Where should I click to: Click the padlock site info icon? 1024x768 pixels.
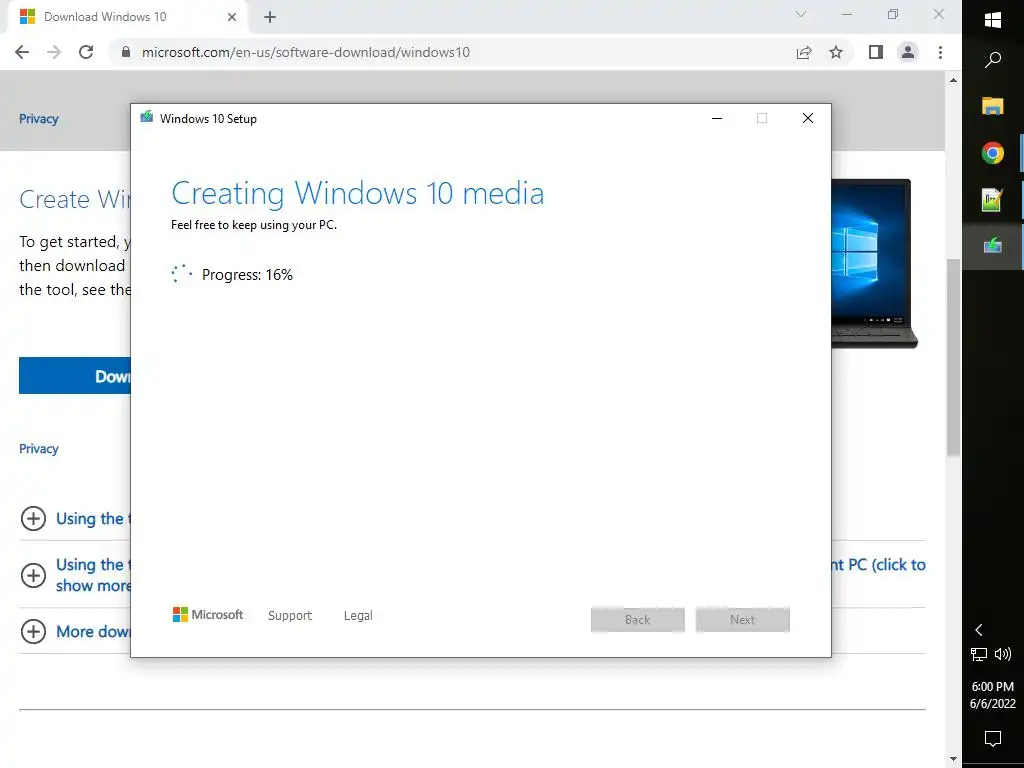pos(126,52)
